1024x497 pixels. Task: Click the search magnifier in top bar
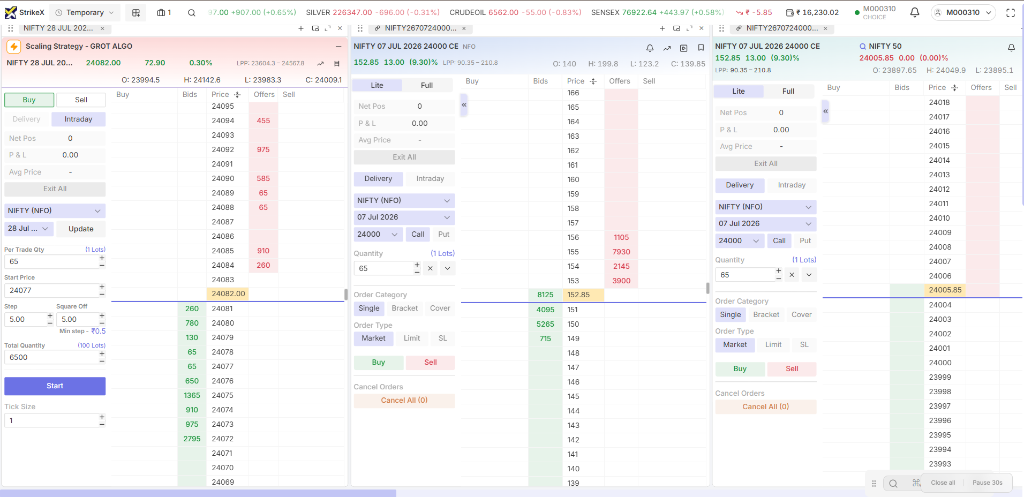point(191,12)
